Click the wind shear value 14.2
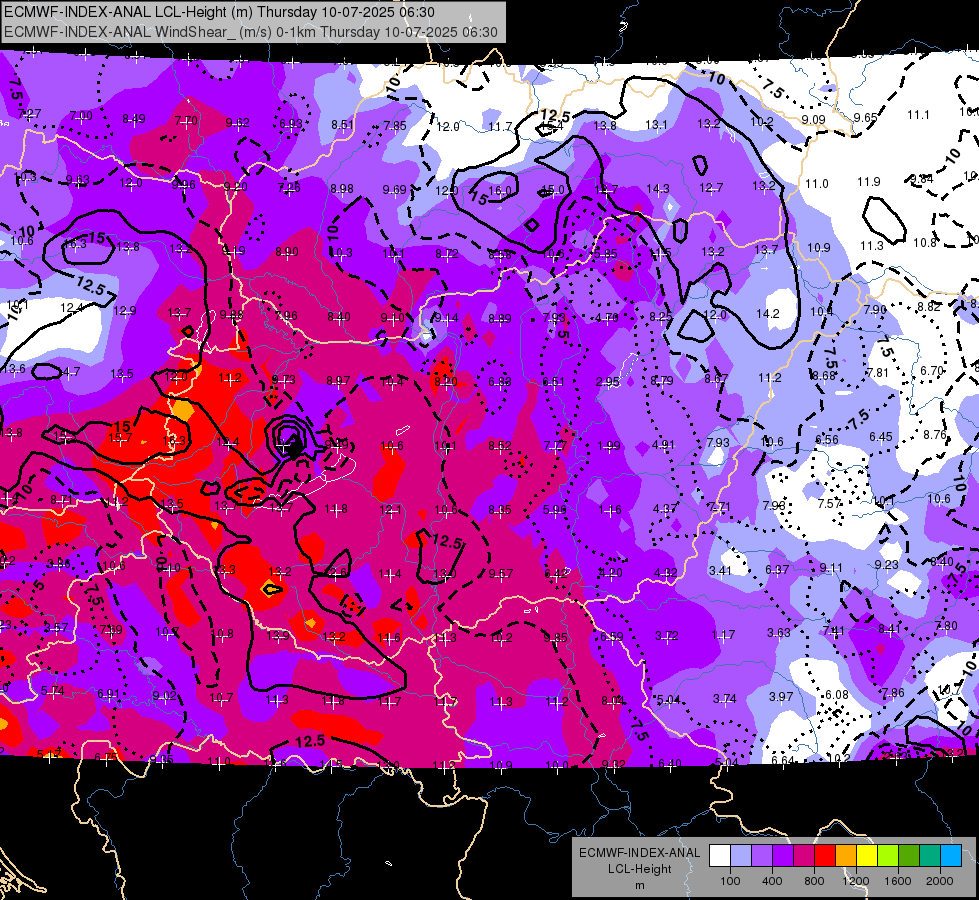This screenshot has width=979, height=900. [767, 314]
